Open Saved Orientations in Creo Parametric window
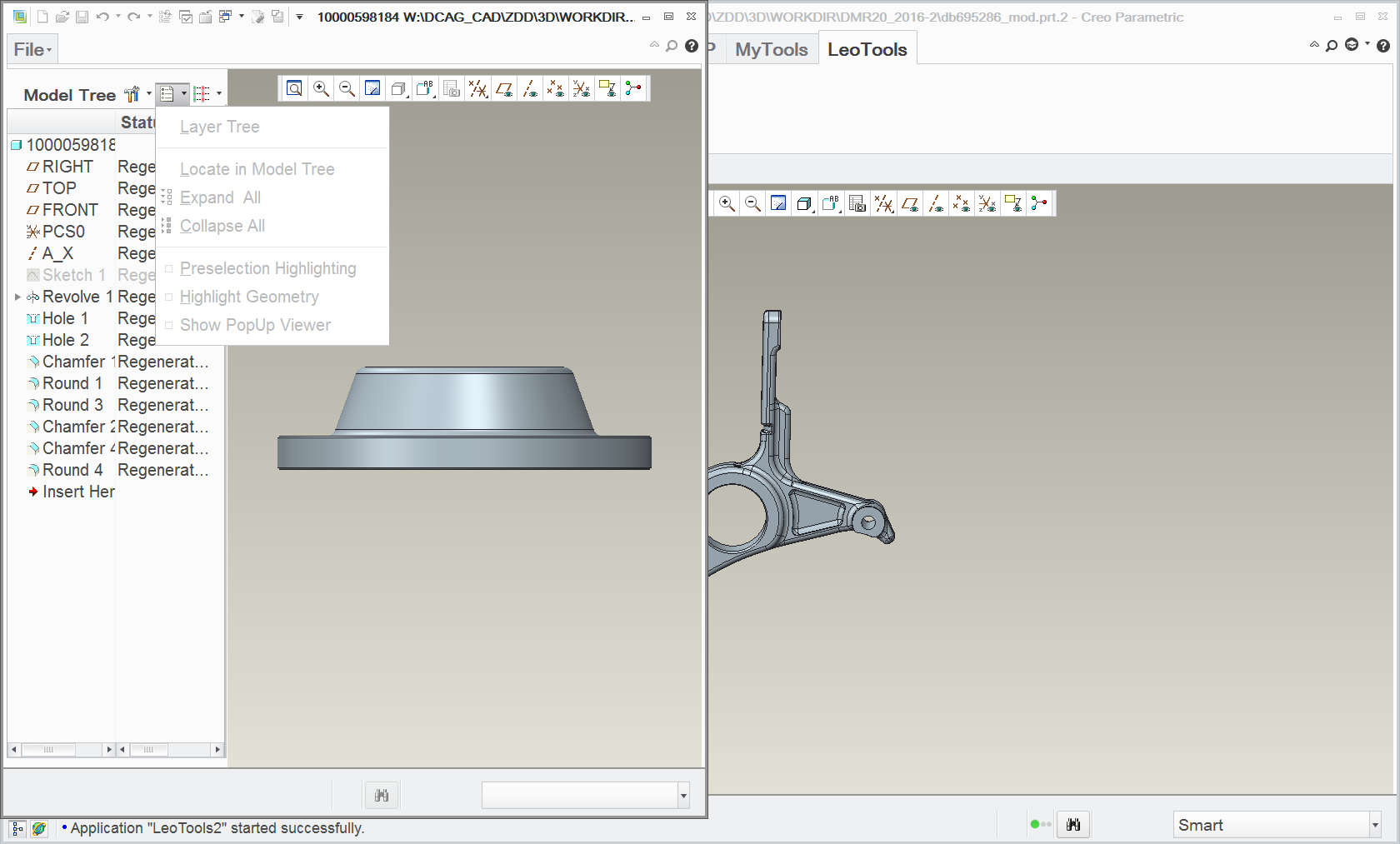 (x=831, y=203)
